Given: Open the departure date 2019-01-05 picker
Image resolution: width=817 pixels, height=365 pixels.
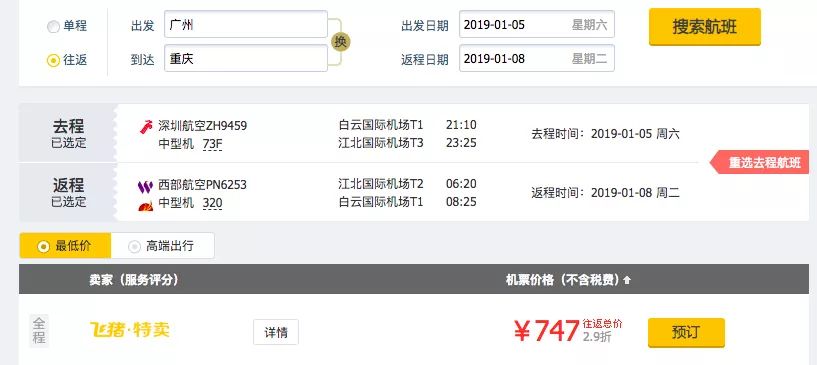Looking at the screenshot, I should click(537, 24).
